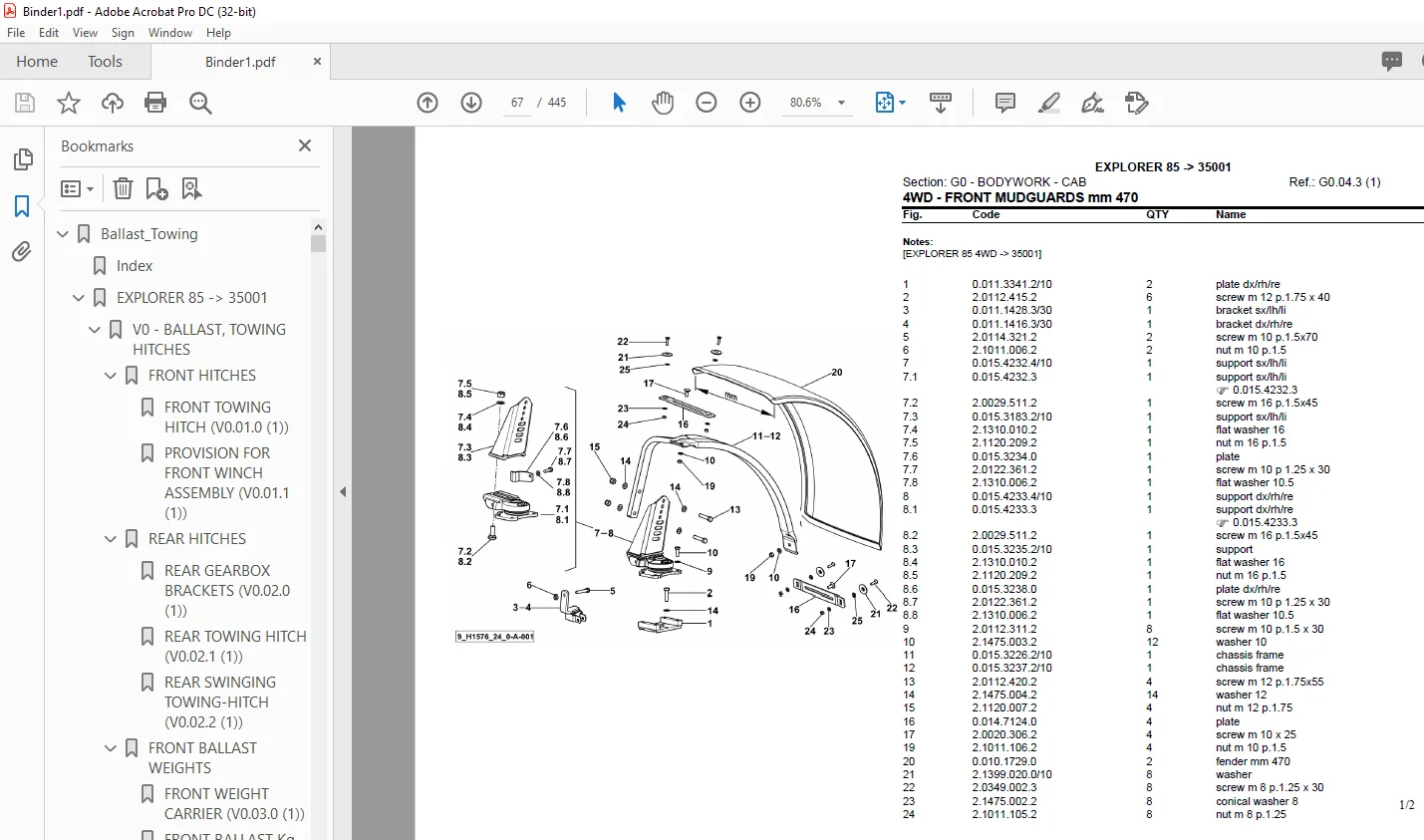Click part code 0.011.3341.2/10 in the table
Screen dimensions: 1424x840
point(1012,284)
